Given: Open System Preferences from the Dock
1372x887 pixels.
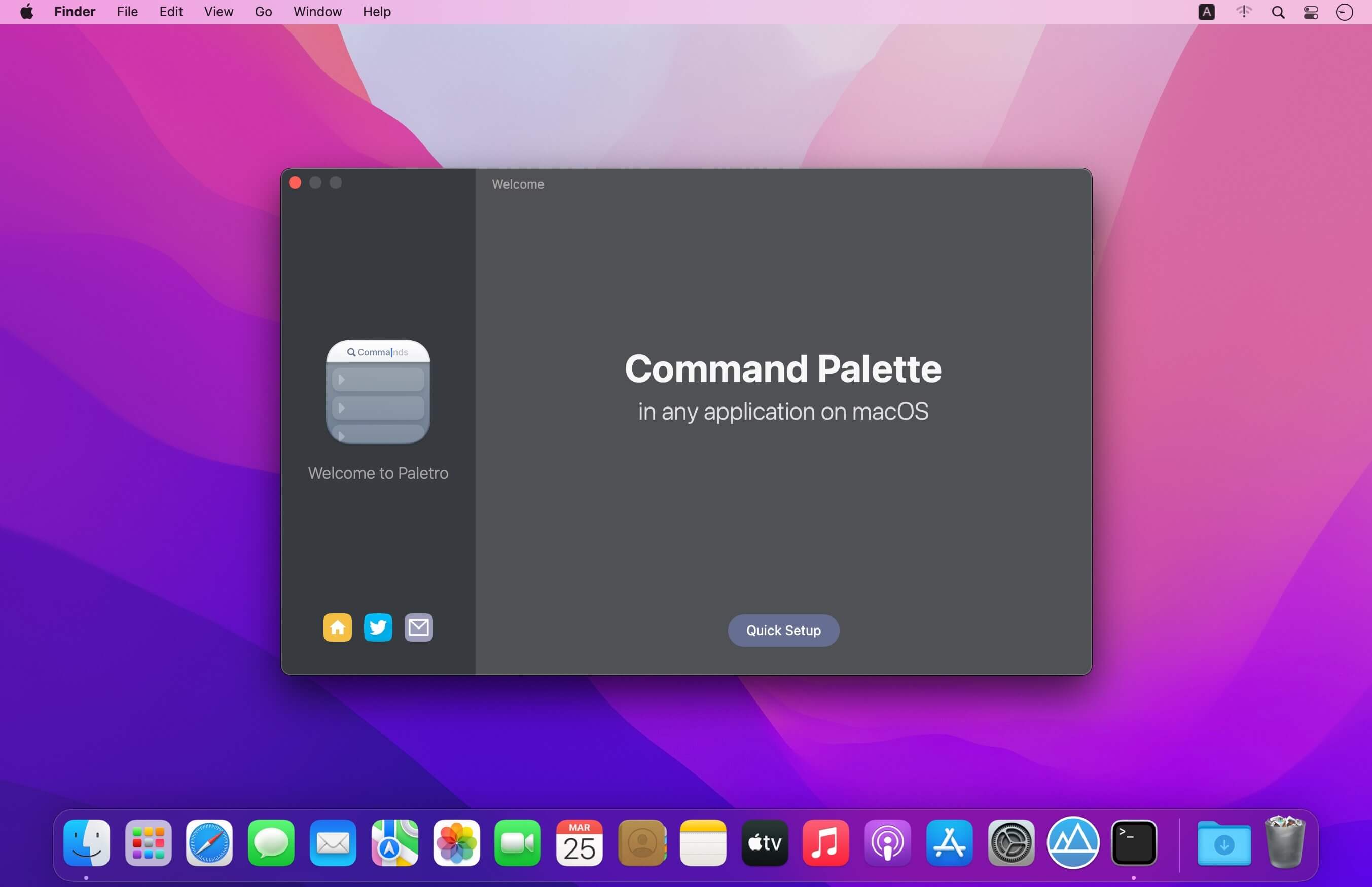Looking at the screenshot, I should click(x=1011, y=843).
